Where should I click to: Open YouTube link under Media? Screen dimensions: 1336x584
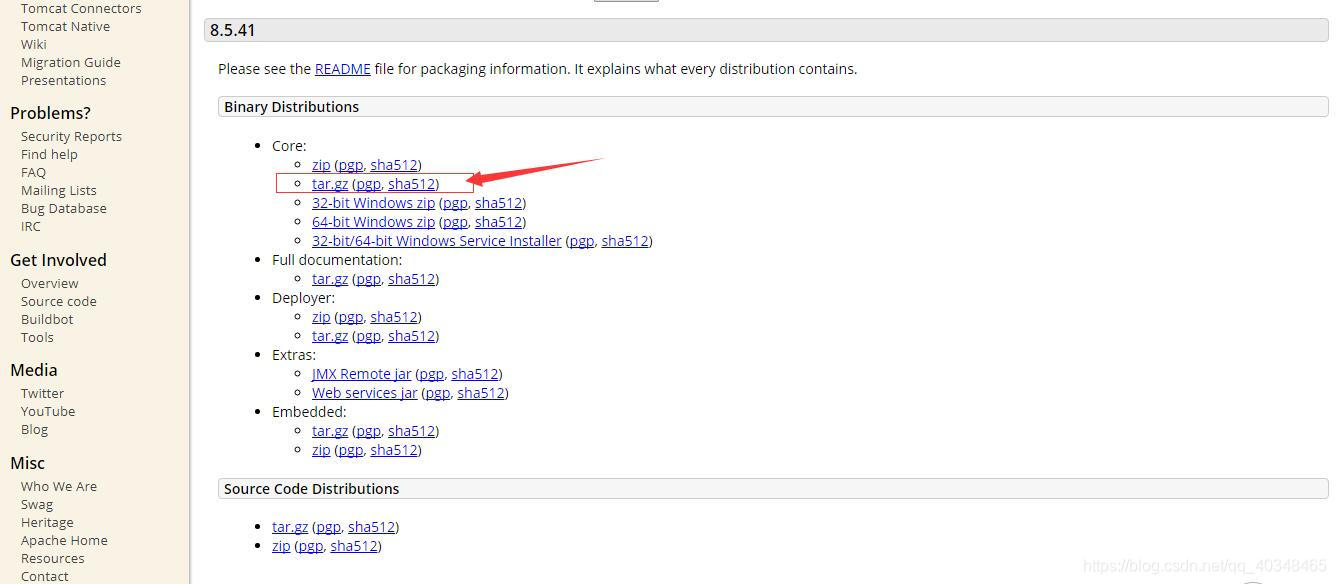click(x=48, y=411)
